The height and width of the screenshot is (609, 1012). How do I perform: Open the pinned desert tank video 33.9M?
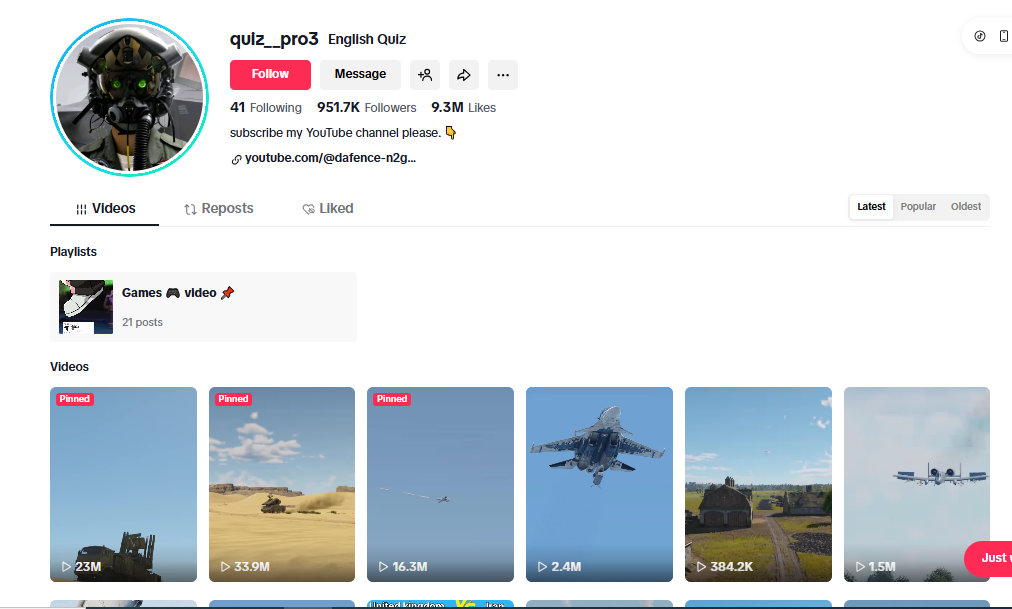[282, 484]
